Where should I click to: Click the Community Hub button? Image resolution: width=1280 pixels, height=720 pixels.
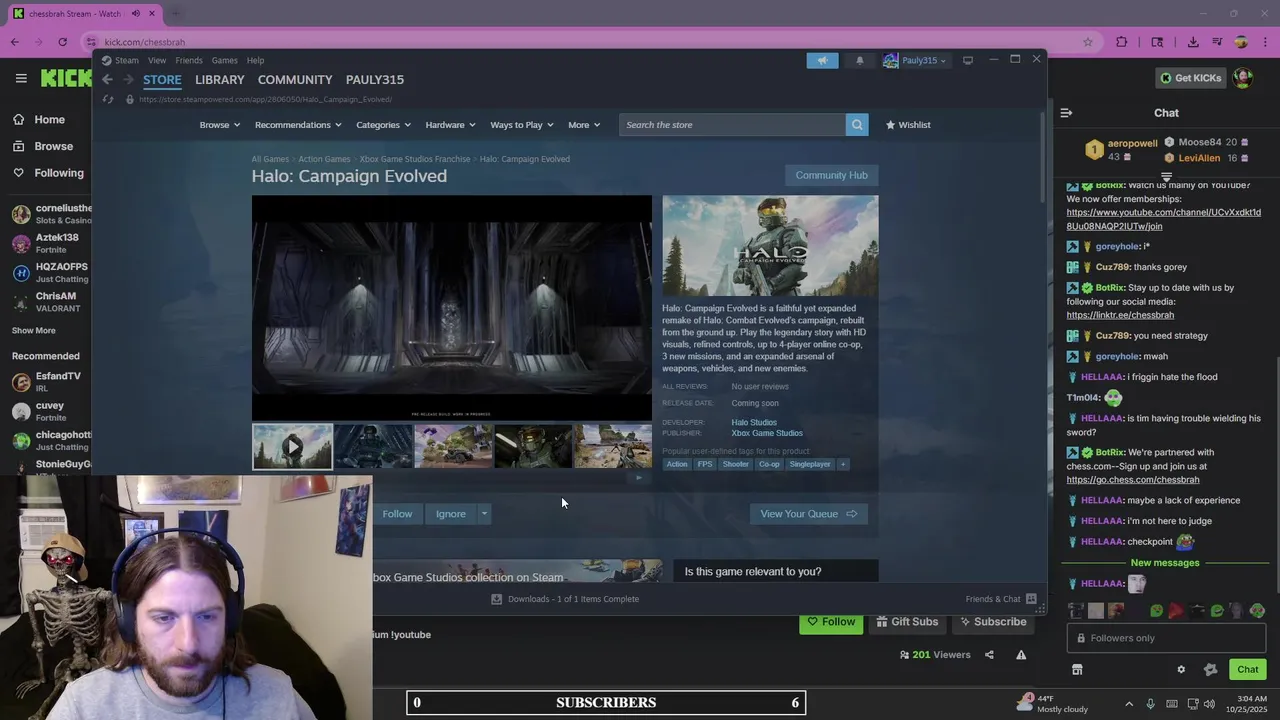coord(832,175)
